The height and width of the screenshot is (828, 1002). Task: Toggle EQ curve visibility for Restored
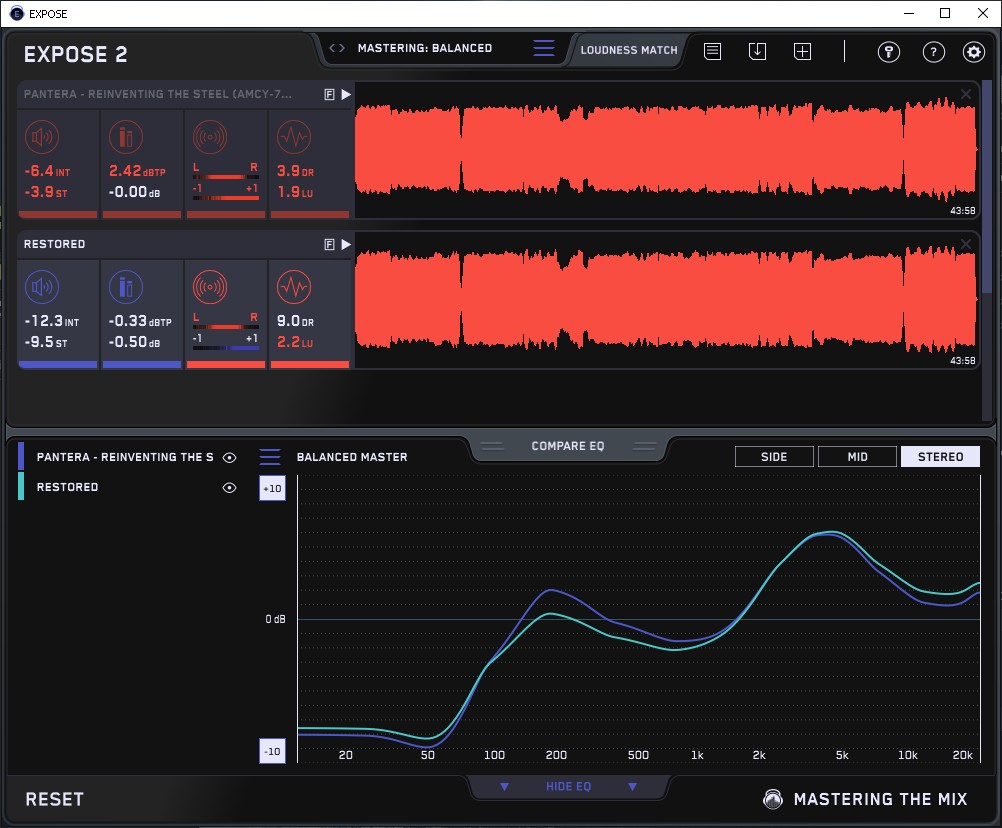229,488
